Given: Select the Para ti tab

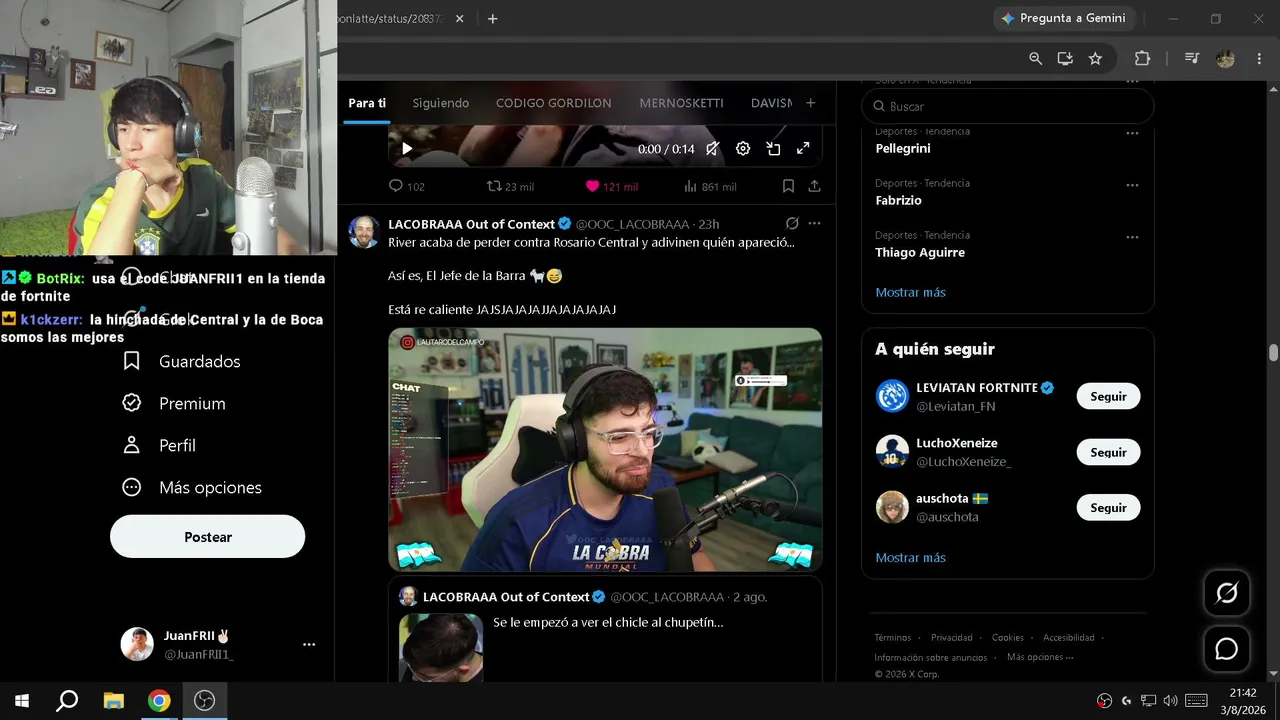Looking at the screenshot, I should [x=367, y=103].
